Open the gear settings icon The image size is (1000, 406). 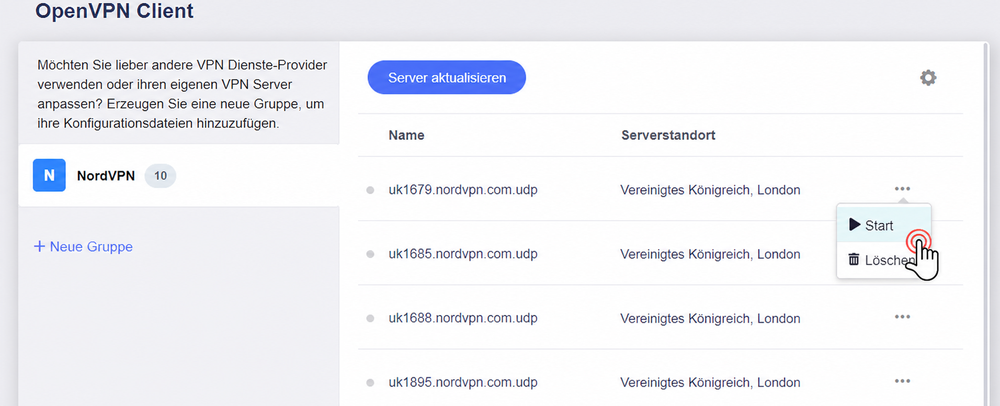pyautogui.click(x=928, y=78)
